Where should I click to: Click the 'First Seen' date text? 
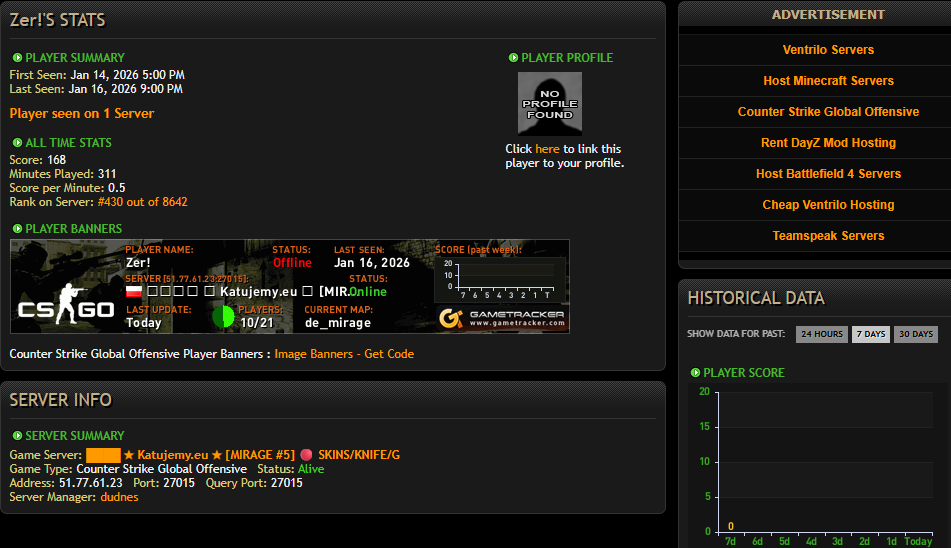pos(97,75)
